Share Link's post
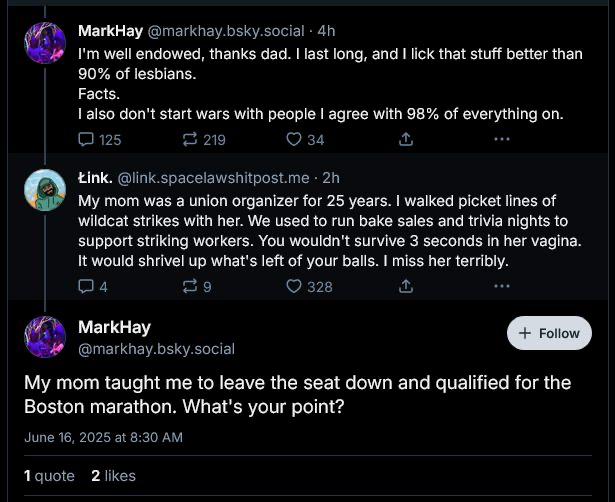The image size is (615, 502). [x=406, y=287]
